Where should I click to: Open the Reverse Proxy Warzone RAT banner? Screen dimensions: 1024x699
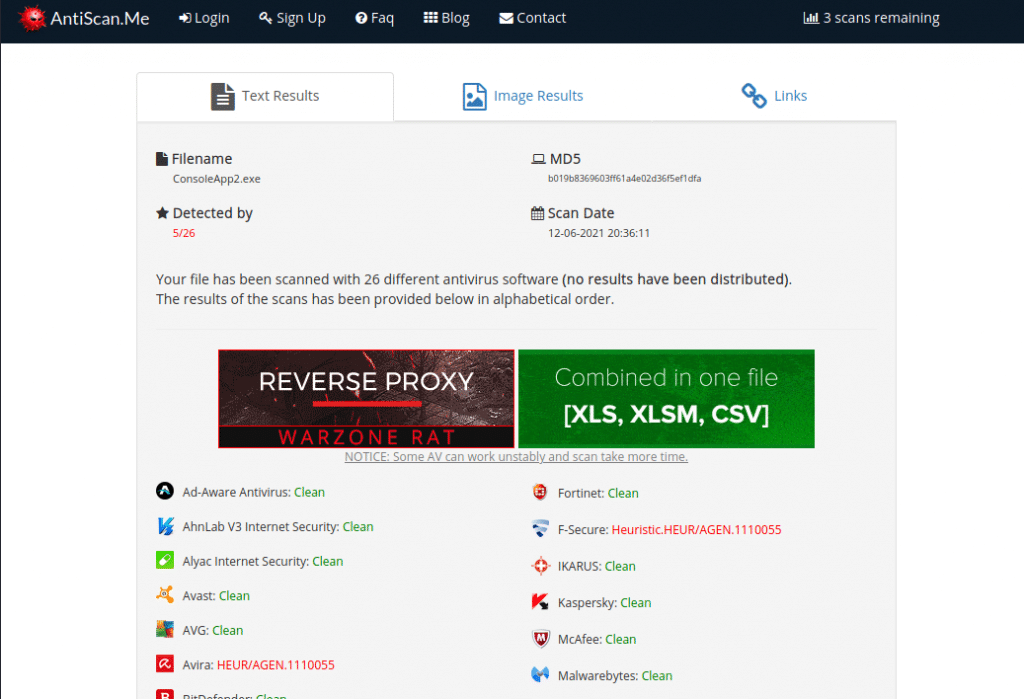click(366, 398)
